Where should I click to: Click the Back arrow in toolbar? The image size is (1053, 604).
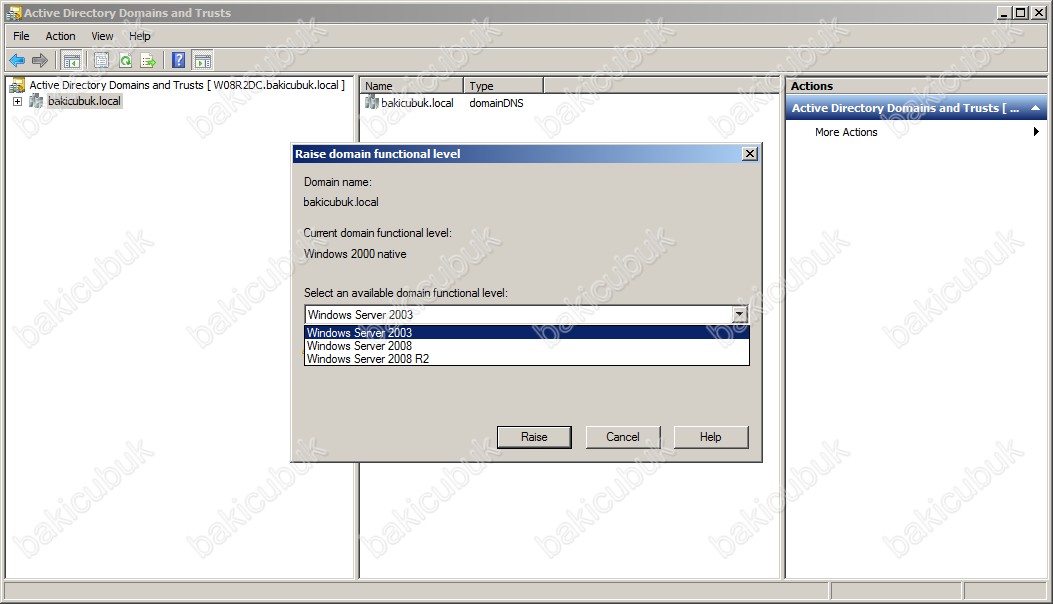click(x=17, y=60)
